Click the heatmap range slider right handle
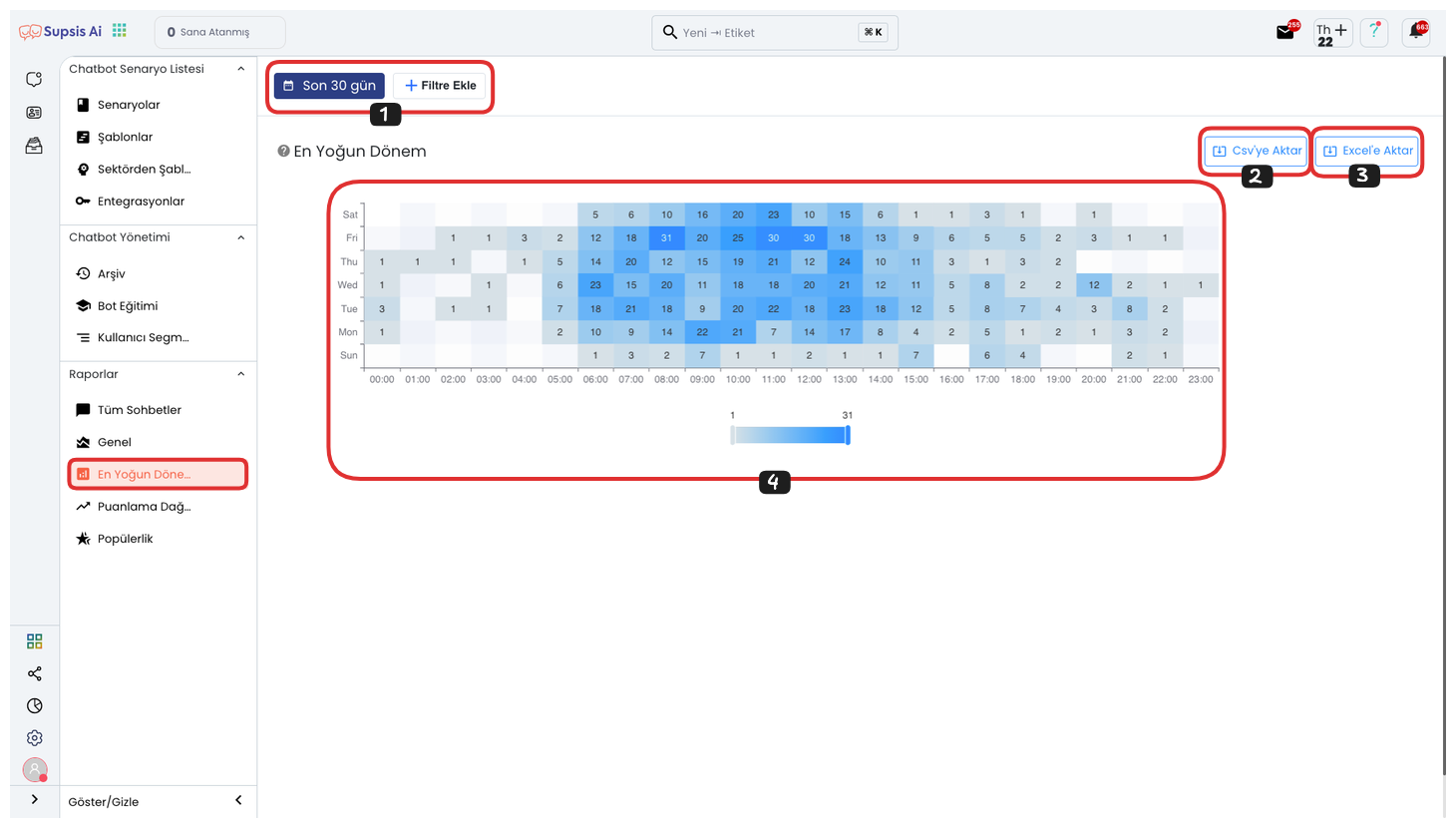This screenshot has width=1456, height=828. 848,435
